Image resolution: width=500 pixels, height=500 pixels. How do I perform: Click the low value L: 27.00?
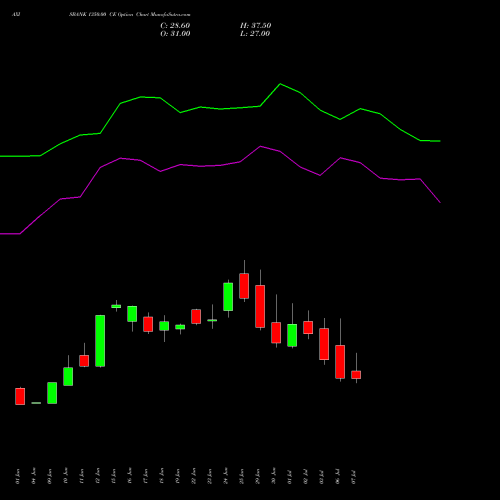tap(255, 34)
